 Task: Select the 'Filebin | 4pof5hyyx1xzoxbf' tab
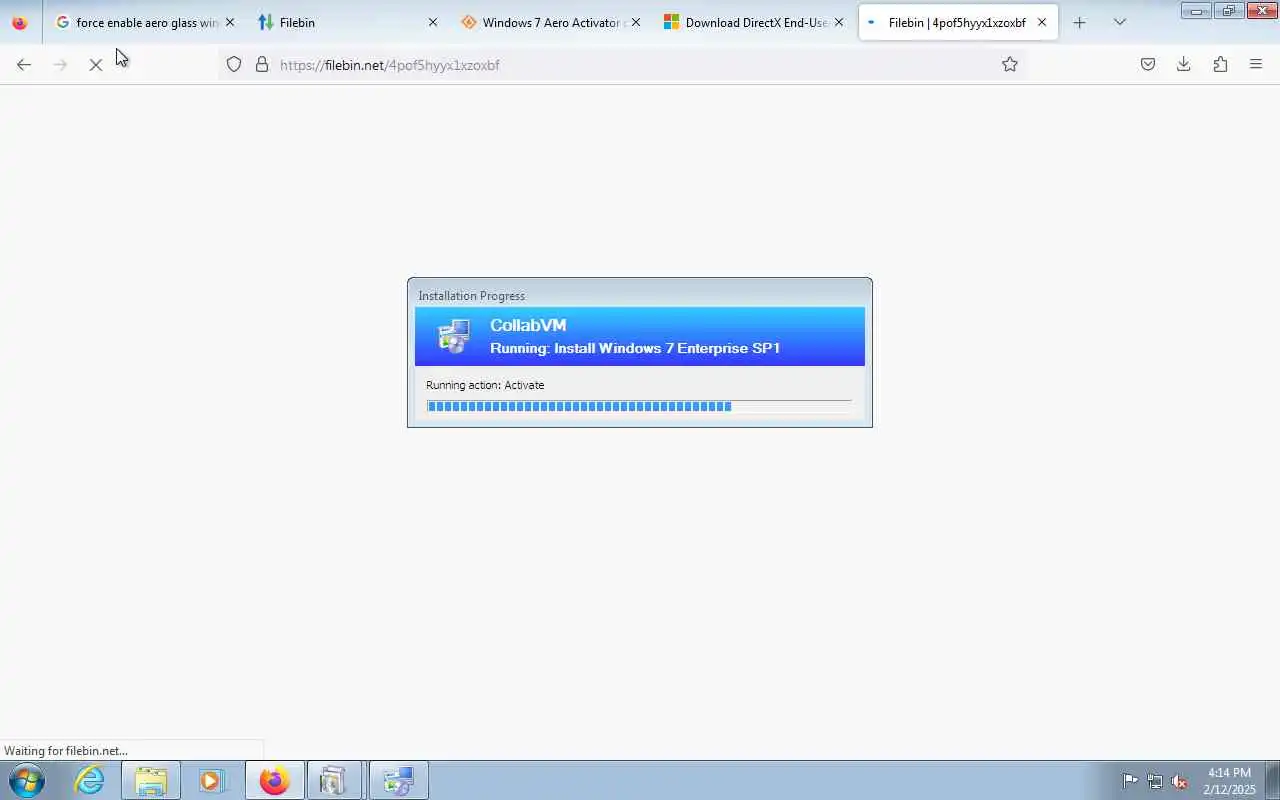click(x=957, y=22)
